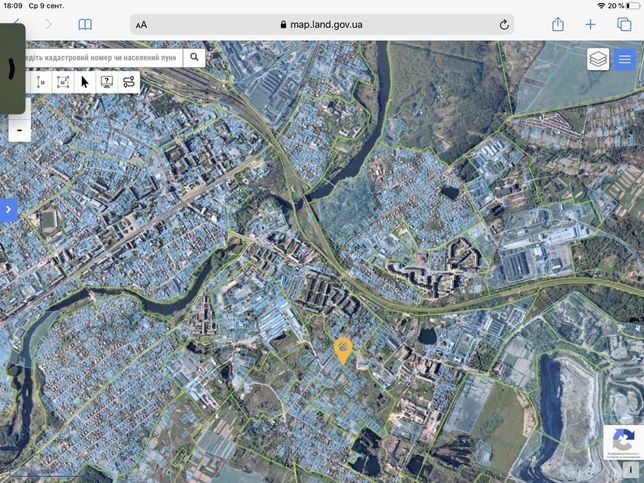
Task: Zoom out with the minus button
Action: (x=20, y=130)
